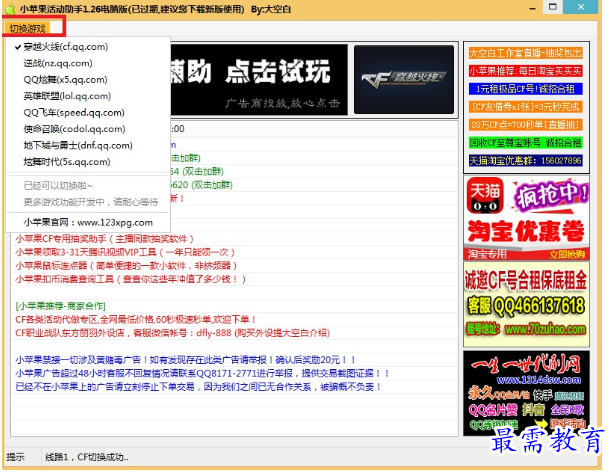The image size is (613, 472).
Task: Open the 切换游戏 menu
Action: [27, 28]
